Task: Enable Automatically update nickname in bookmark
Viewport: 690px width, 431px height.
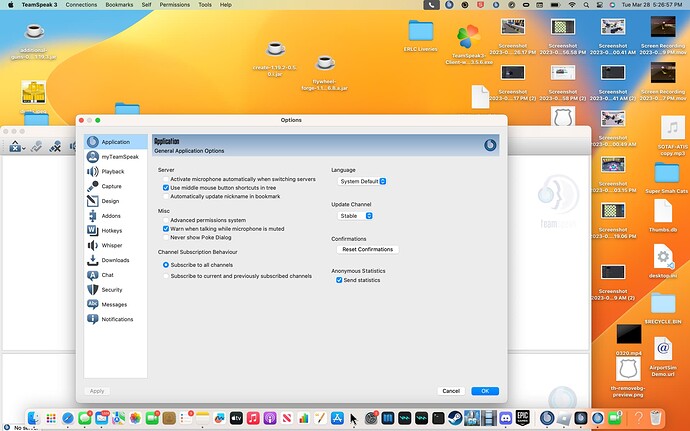Action: click(166, 196)
